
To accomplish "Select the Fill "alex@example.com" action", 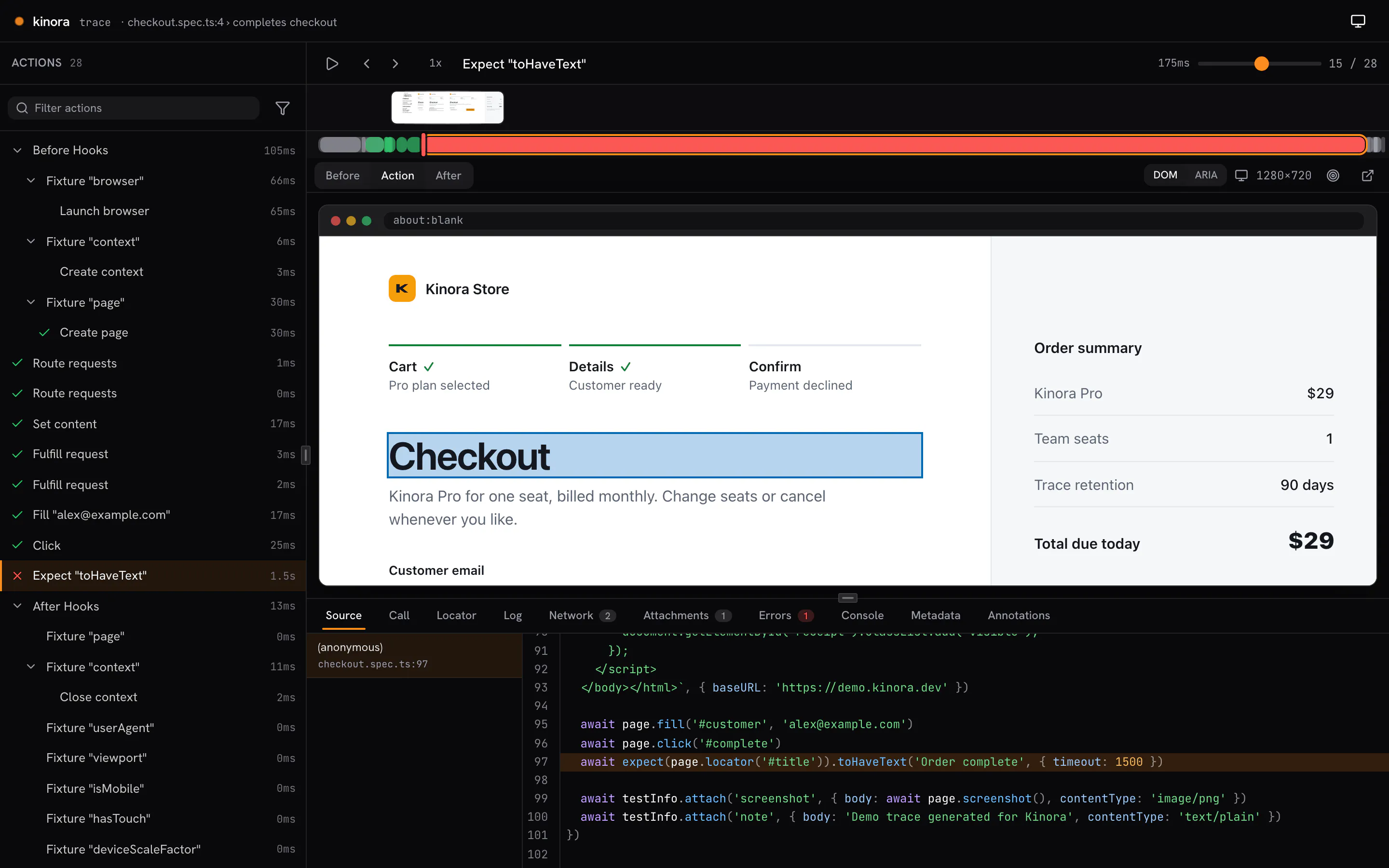I will point(153,515).
